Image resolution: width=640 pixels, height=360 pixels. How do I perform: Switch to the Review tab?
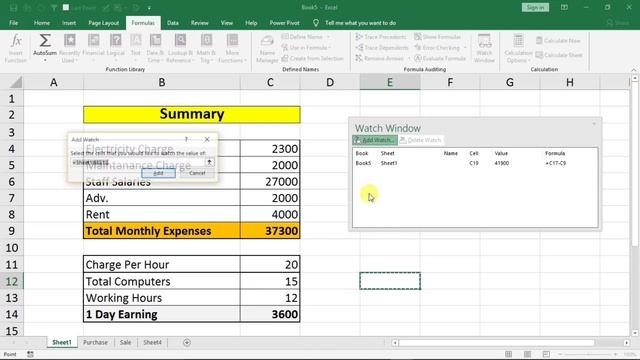click(200, 23)
